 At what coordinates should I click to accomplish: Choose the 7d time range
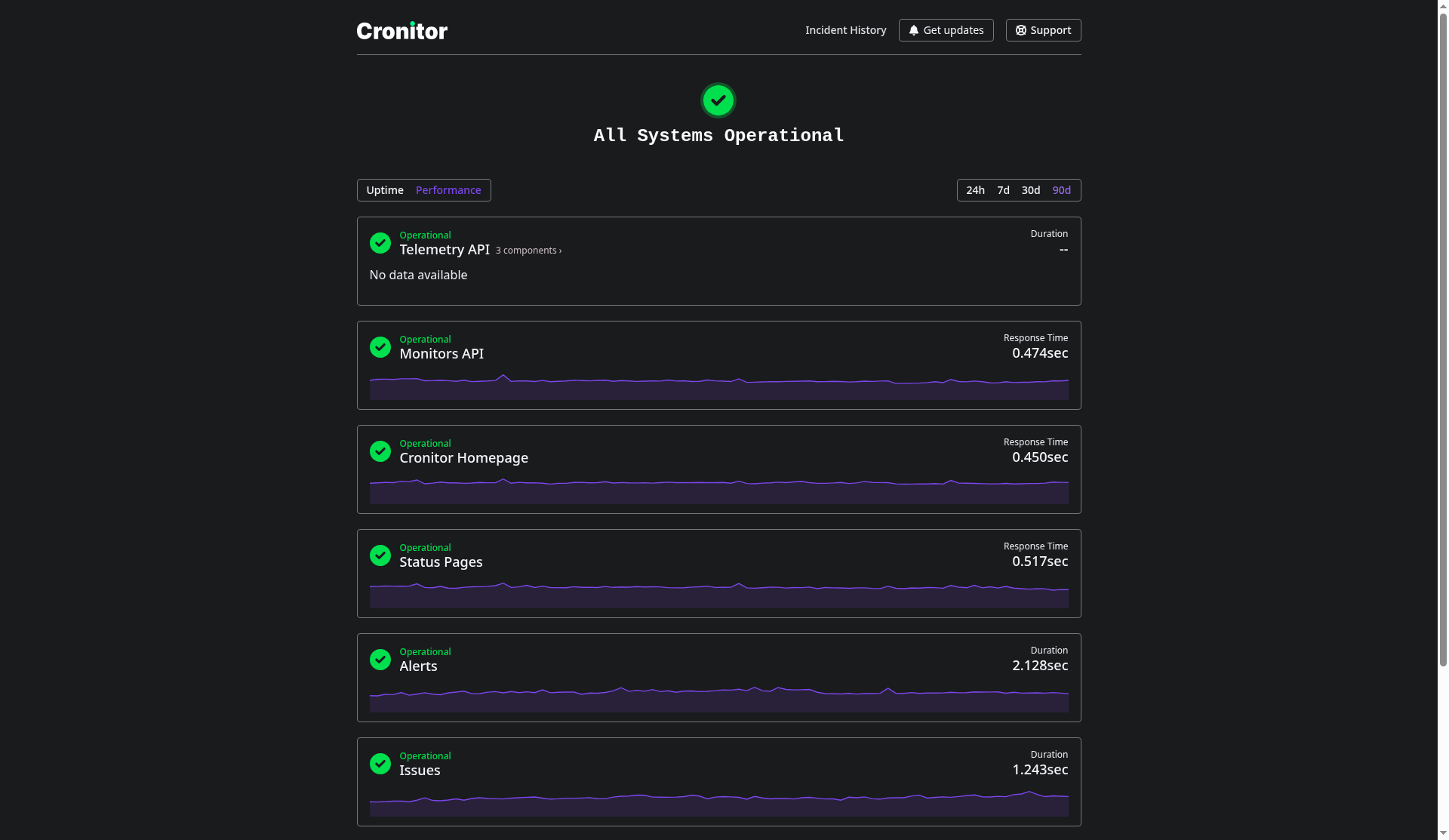tap(1003, 190)
